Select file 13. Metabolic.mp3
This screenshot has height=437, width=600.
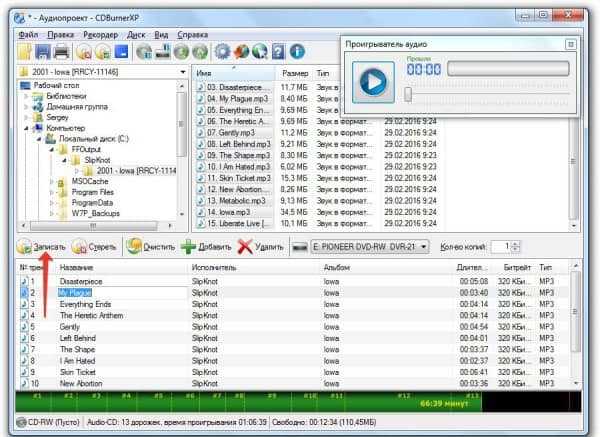(x=236, y=201)
